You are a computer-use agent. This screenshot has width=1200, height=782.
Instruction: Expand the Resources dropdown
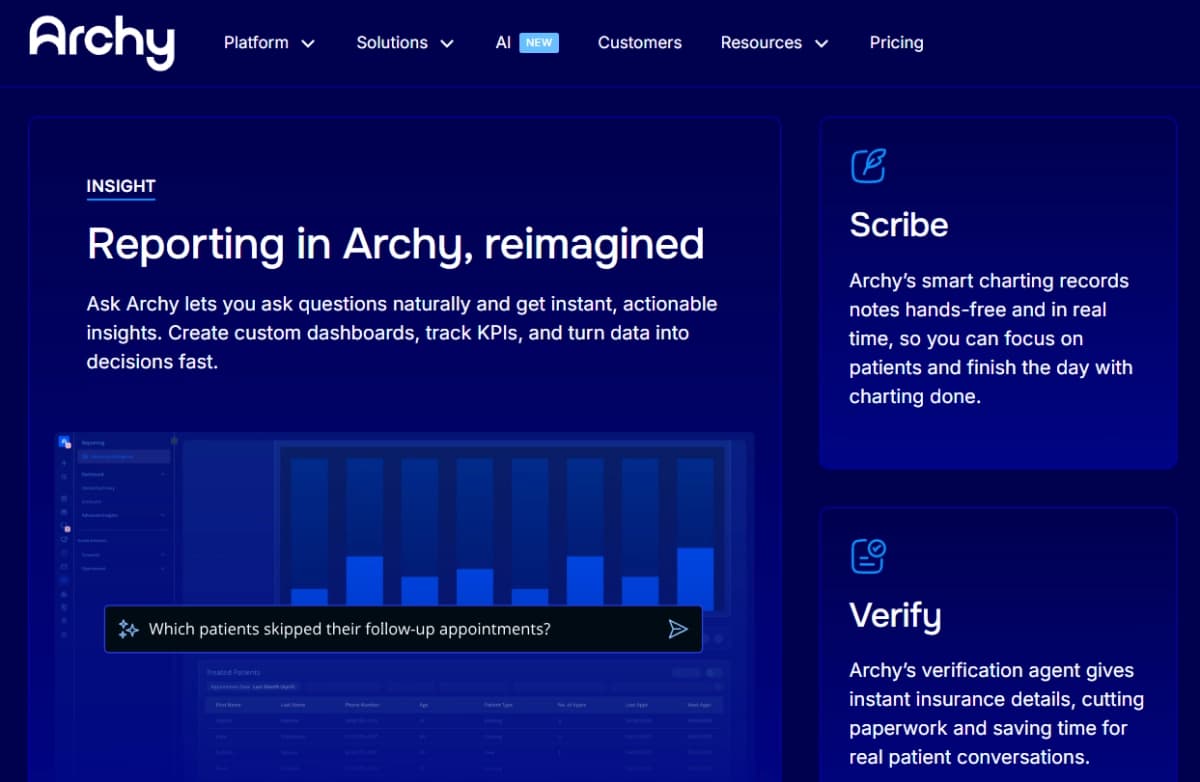click(773, 42)
